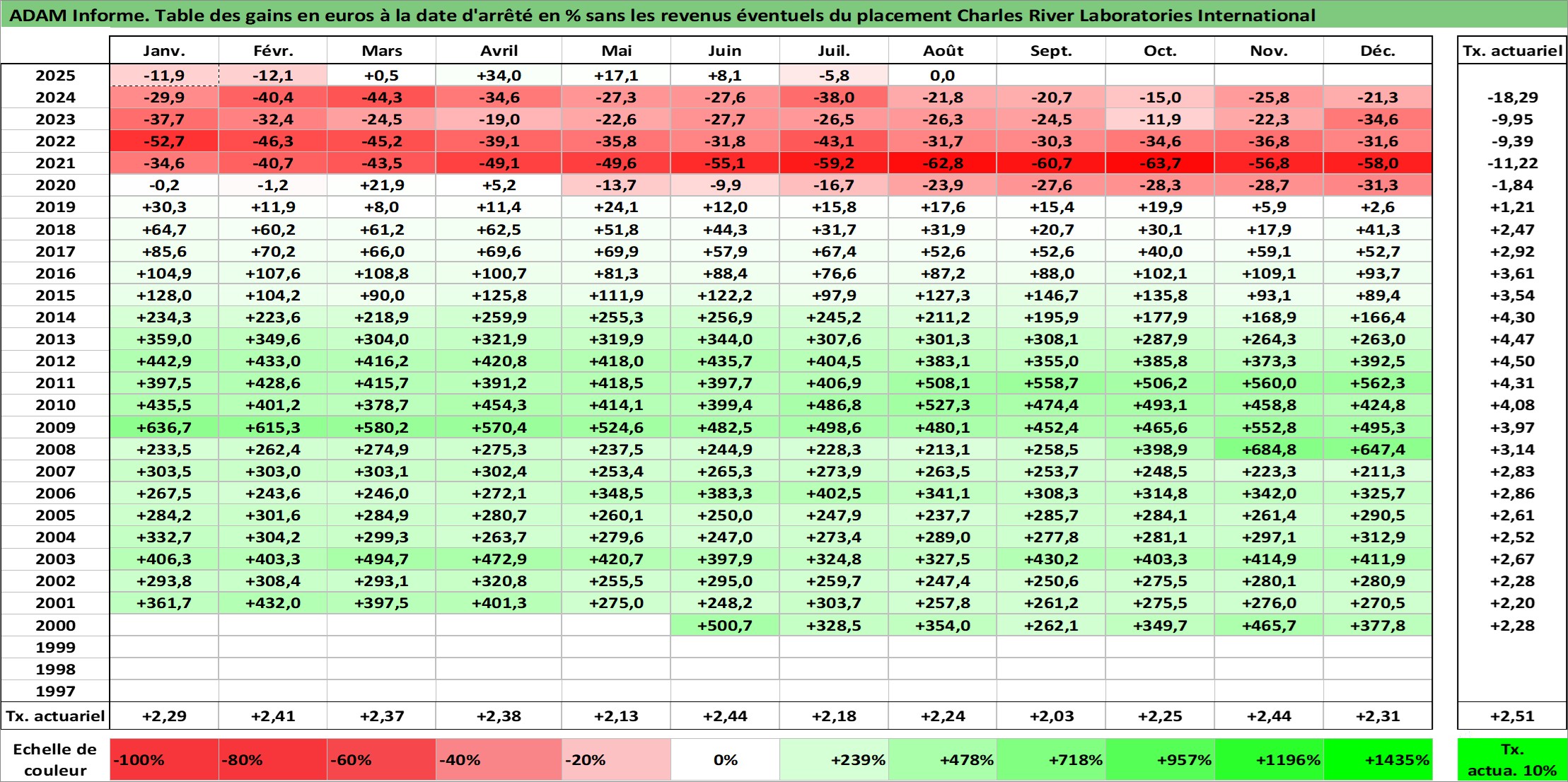Click the +562,3 cell in 2011
Viewport: 1568px width, 782px height.
click(1378, 383)
